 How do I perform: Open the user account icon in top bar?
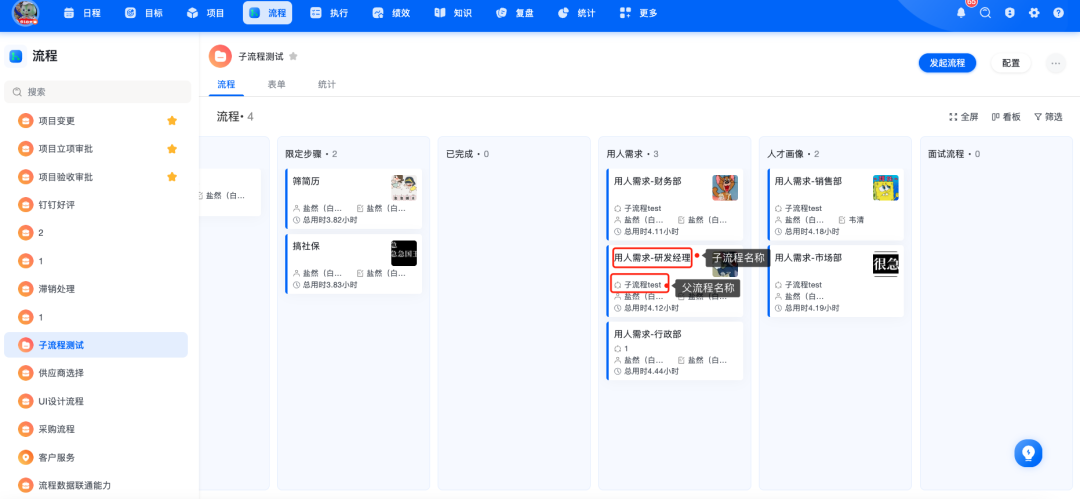(x=1010, y=13)
